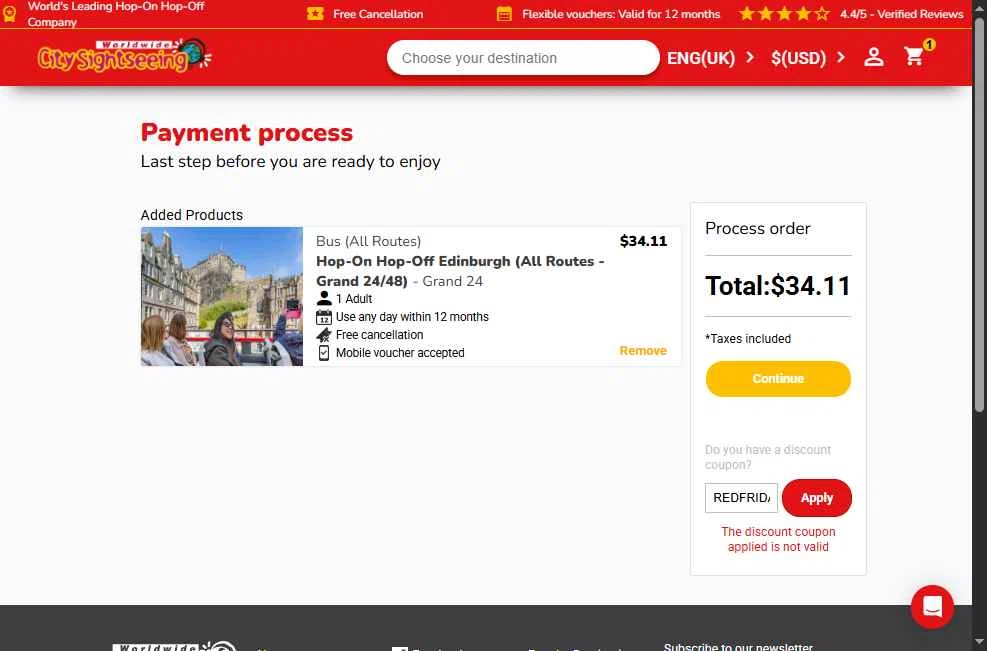Click the flexible vouchers calendar icon
The image size is (987, 651).
pos(504,14)
